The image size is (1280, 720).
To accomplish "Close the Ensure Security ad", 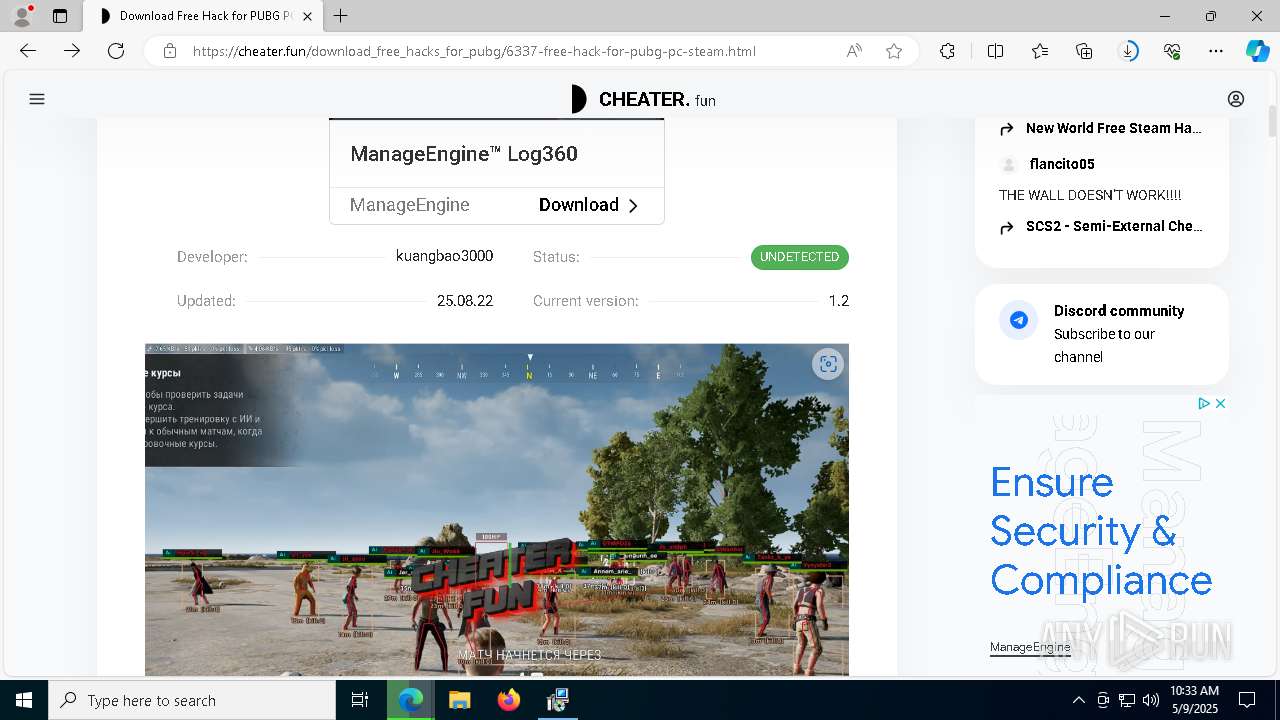I will (x=1220, y=403).
